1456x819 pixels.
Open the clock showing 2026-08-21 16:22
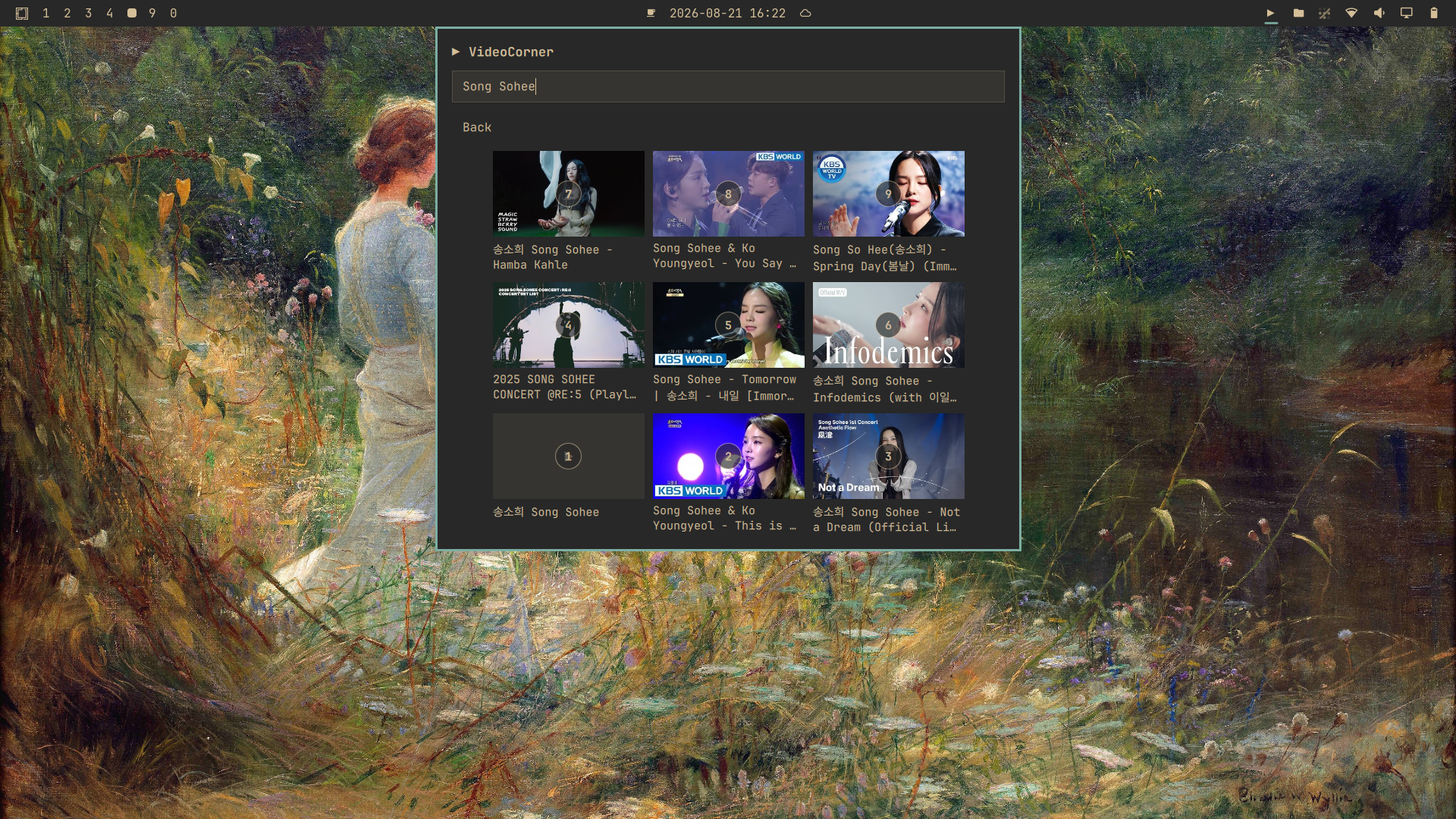pos(727,13)
